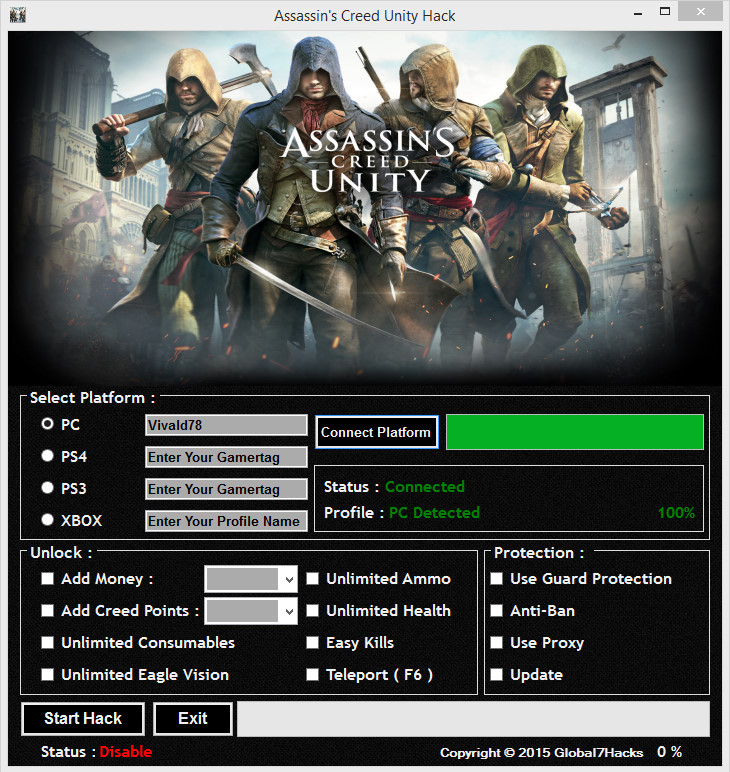730x772 pixels.
Task: Click the Protection group label
Action: click(539, 552)
